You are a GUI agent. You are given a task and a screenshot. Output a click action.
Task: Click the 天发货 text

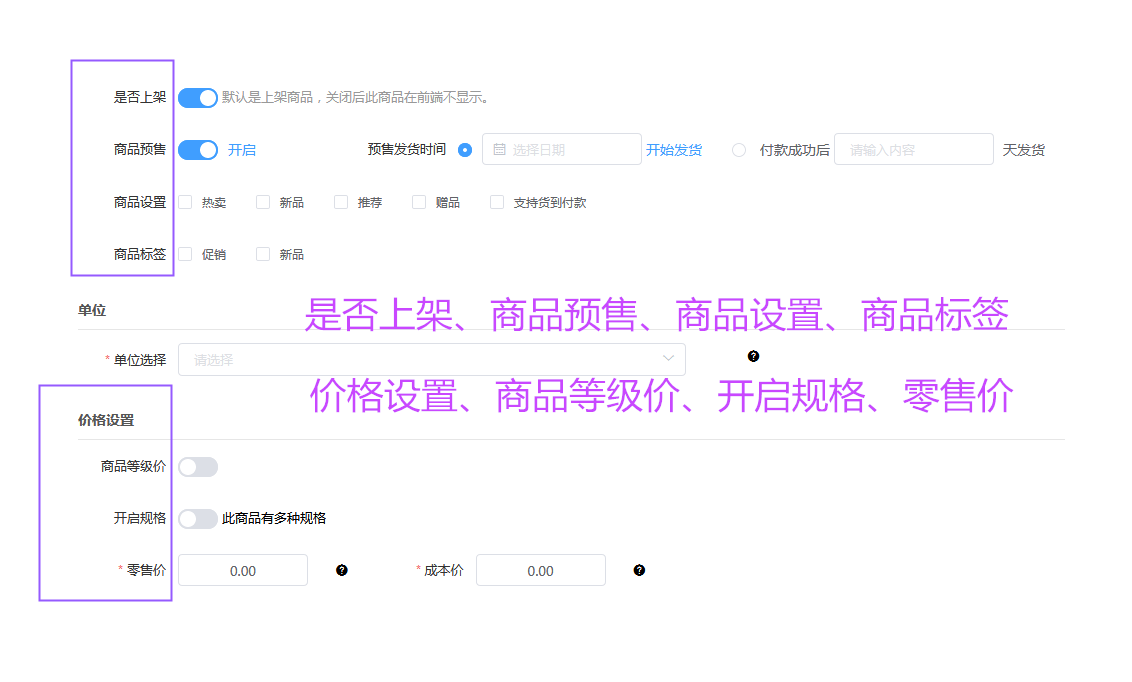tap(1024, 150)
